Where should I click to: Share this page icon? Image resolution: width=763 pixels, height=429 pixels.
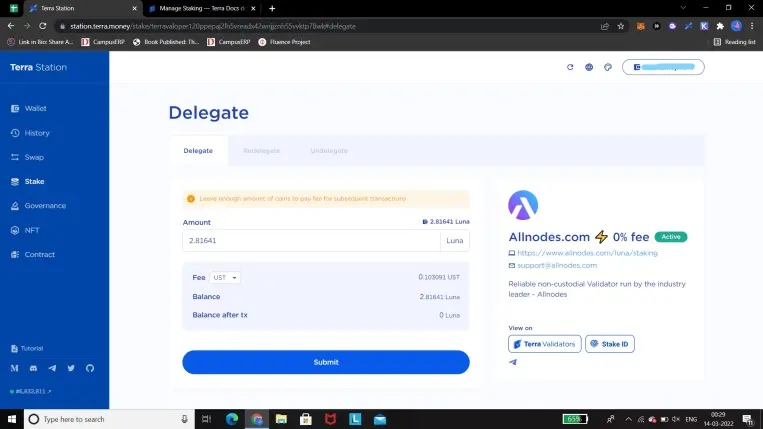pyautogui.click(x=605, y=26)
